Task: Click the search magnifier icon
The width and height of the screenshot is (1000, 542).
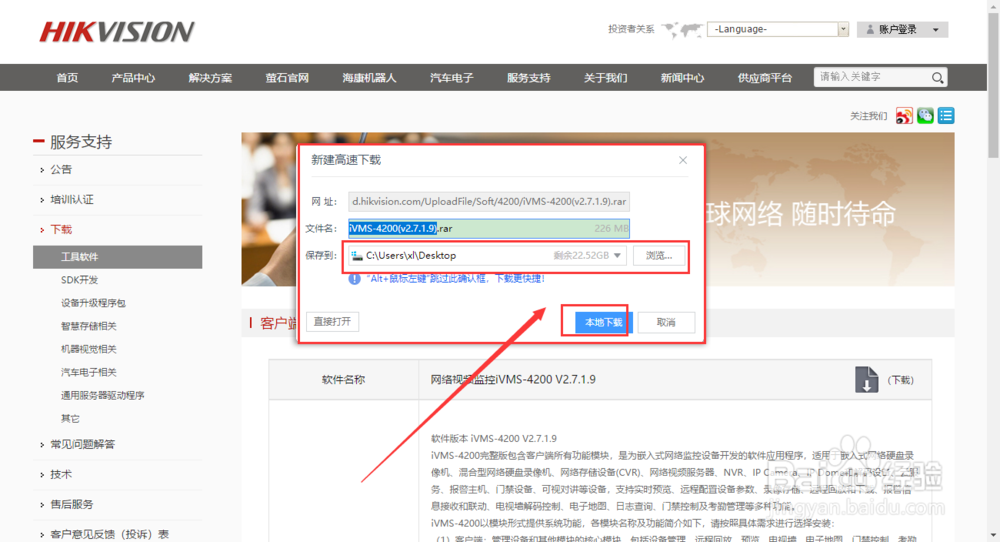Action: click(937, 78)
